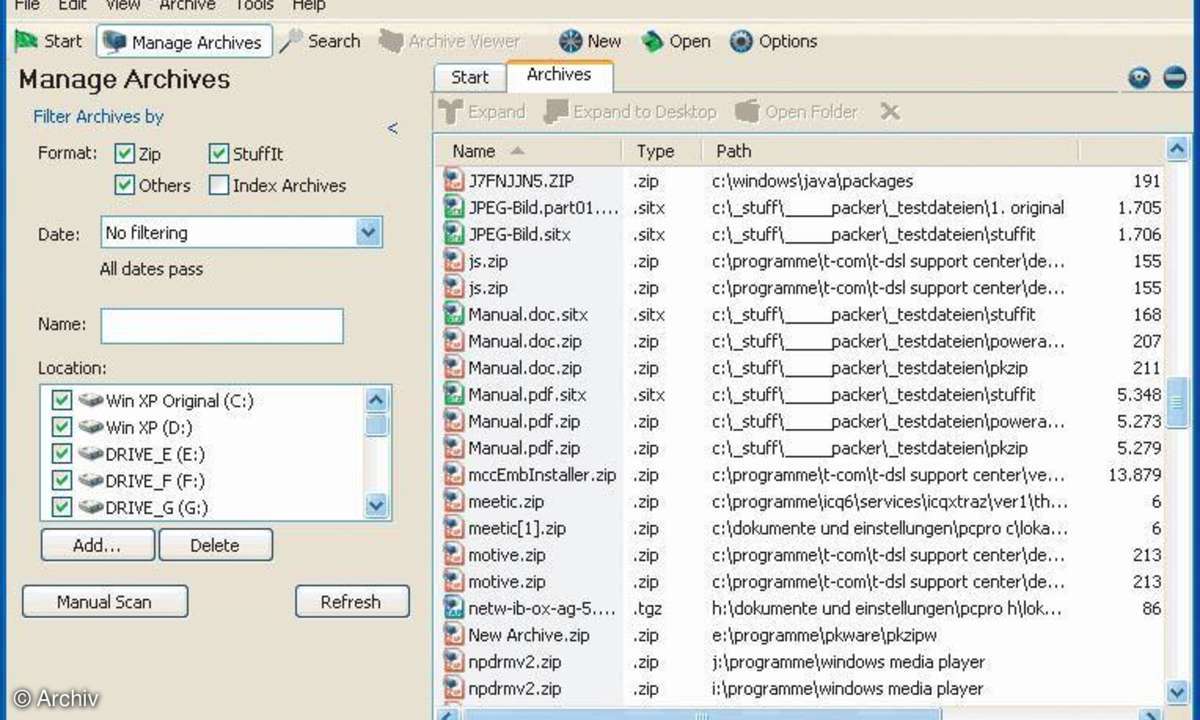Enable the Index Archives checkbox
Viewport: 1200px width, 720px height.
tap(219, 185)
